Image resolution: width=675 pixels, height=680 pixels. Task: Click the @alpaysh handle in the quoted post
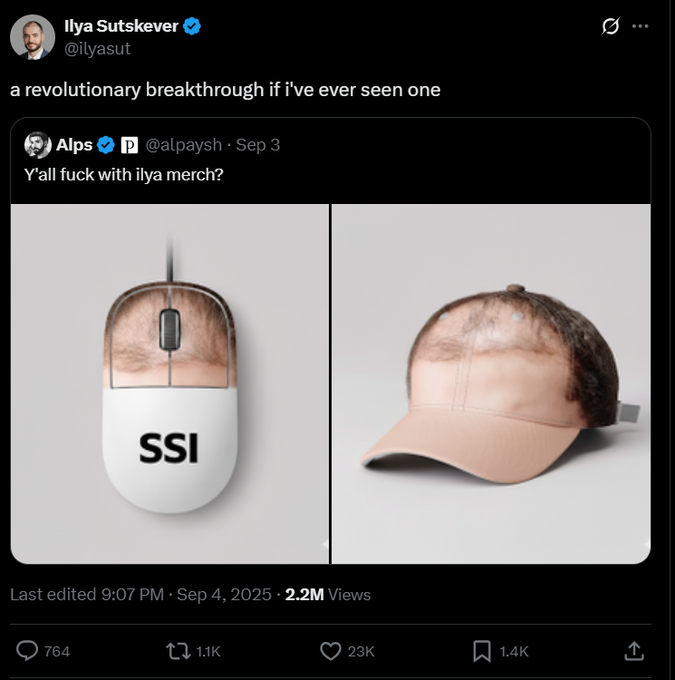coord(183,145)
